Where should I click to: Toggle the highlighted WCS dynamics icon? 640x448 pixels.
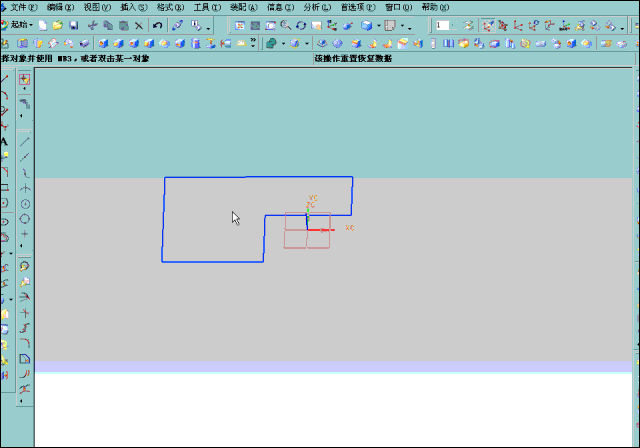coord(487,25)
